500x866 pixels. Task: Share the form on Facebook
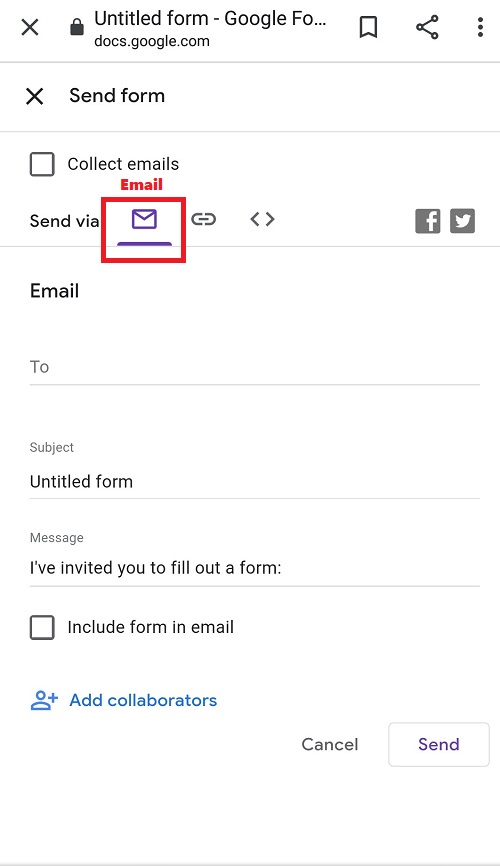tap(428, 221)
